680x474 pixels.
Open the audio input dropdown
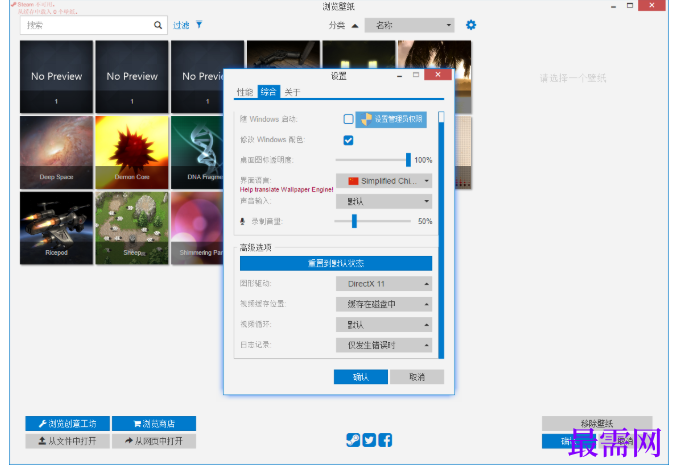384,201
